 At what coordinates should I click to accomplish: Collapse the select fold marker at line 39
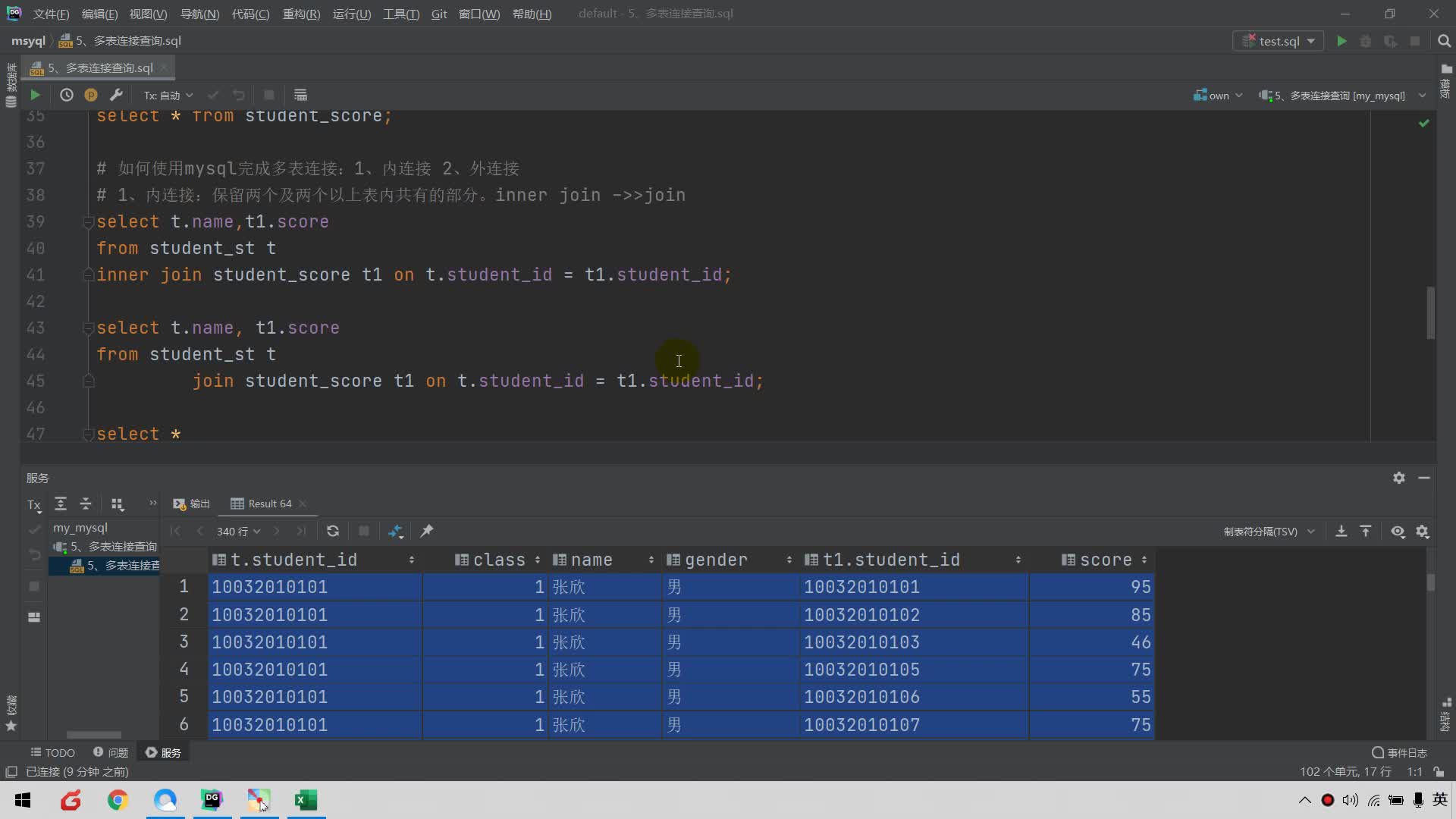pyautogui.click(x=88, y=222)
